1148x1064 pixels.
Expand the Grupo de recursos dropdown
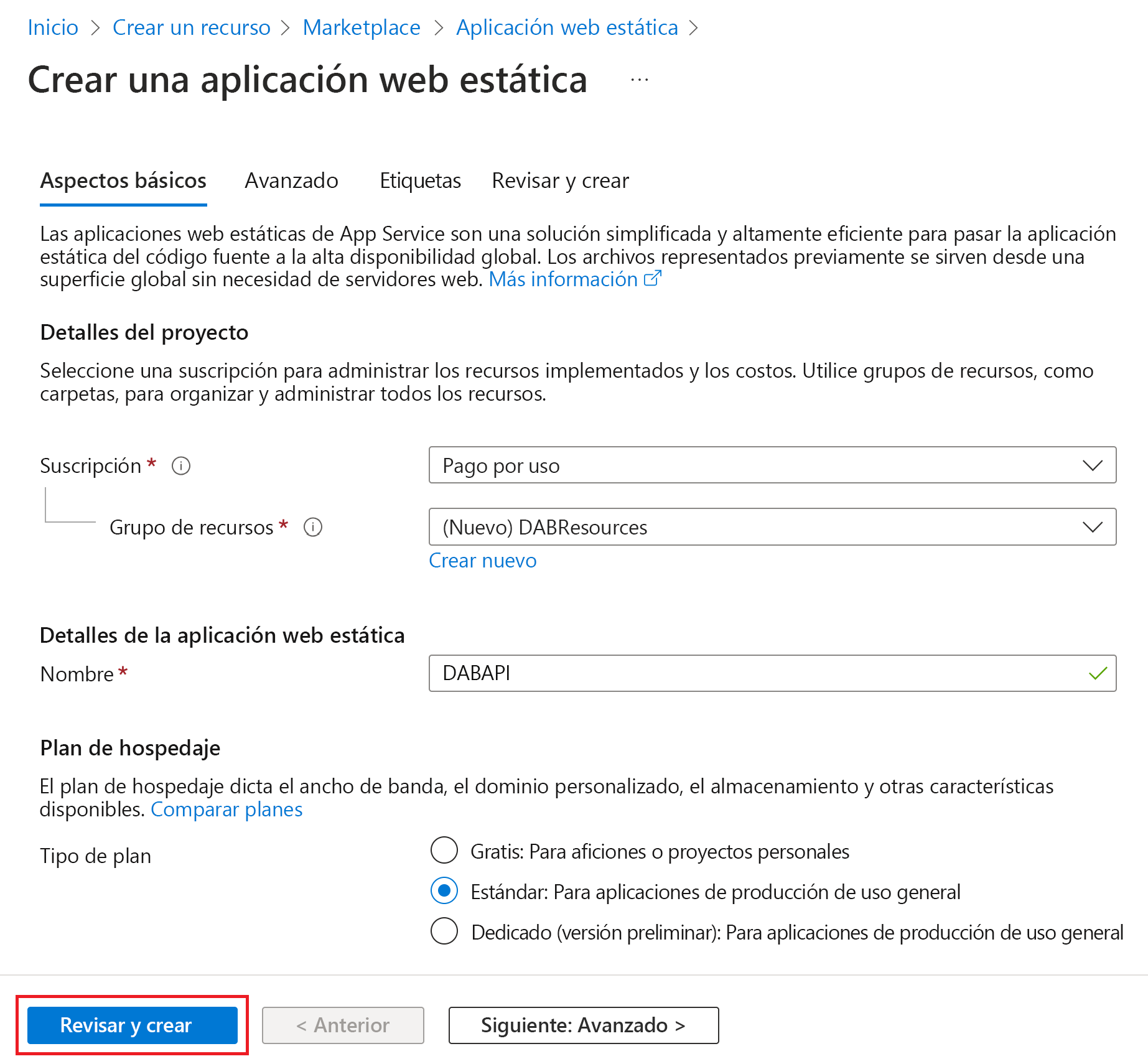point(772,527)
